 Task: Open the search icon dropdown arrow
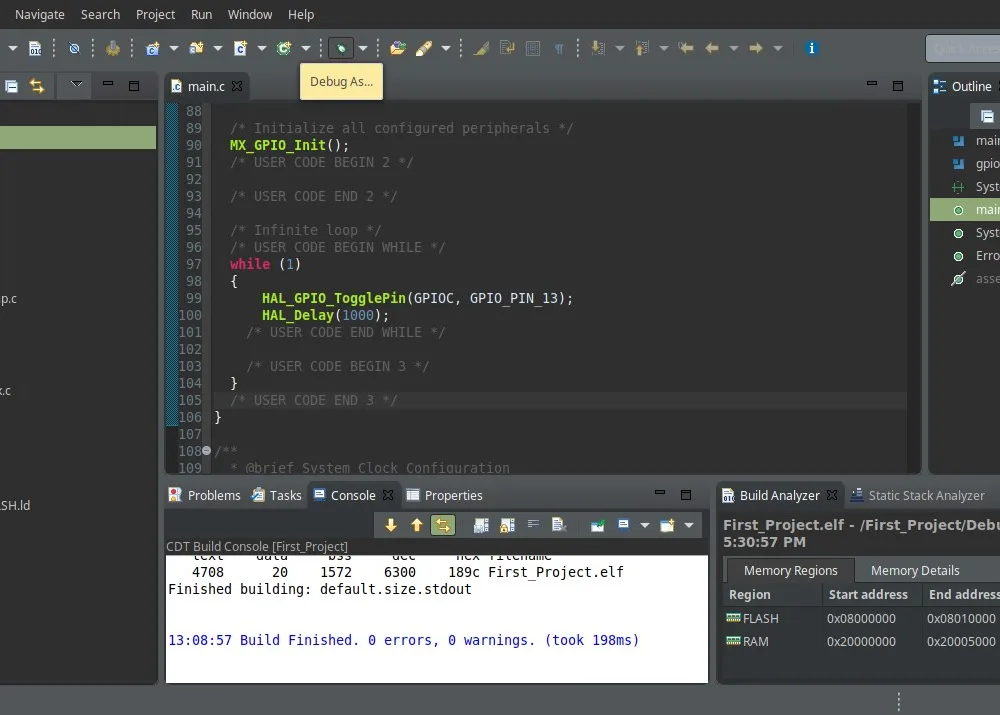[x=446, y=48]
